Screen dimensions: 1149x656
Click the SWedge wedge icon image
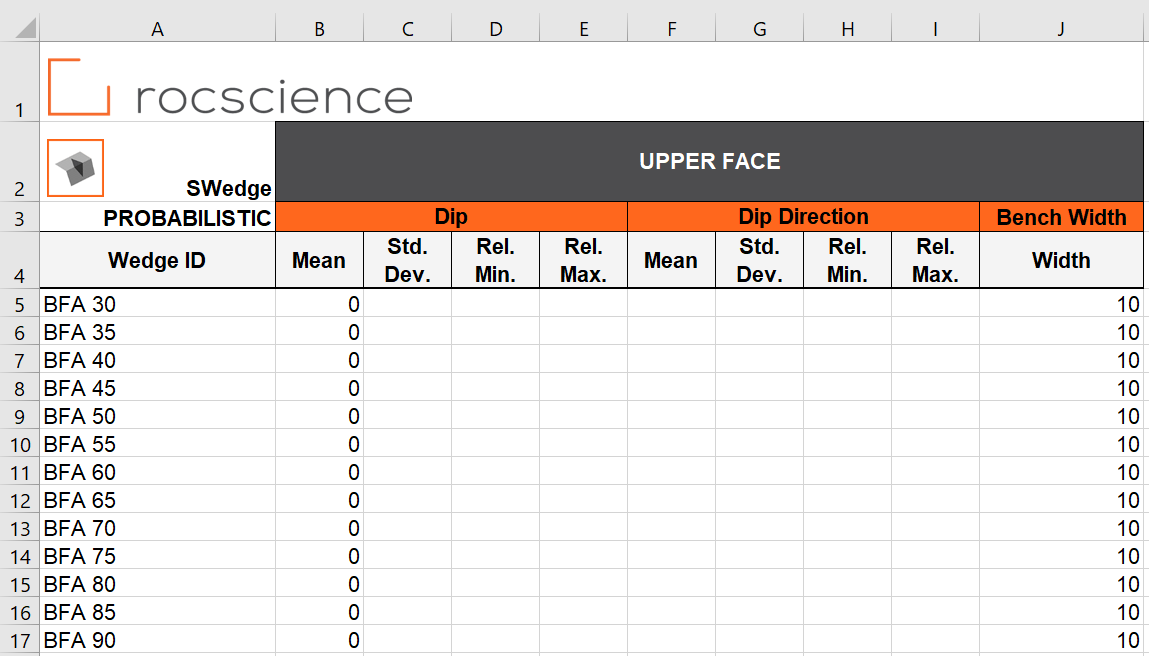tap(75, 168)
